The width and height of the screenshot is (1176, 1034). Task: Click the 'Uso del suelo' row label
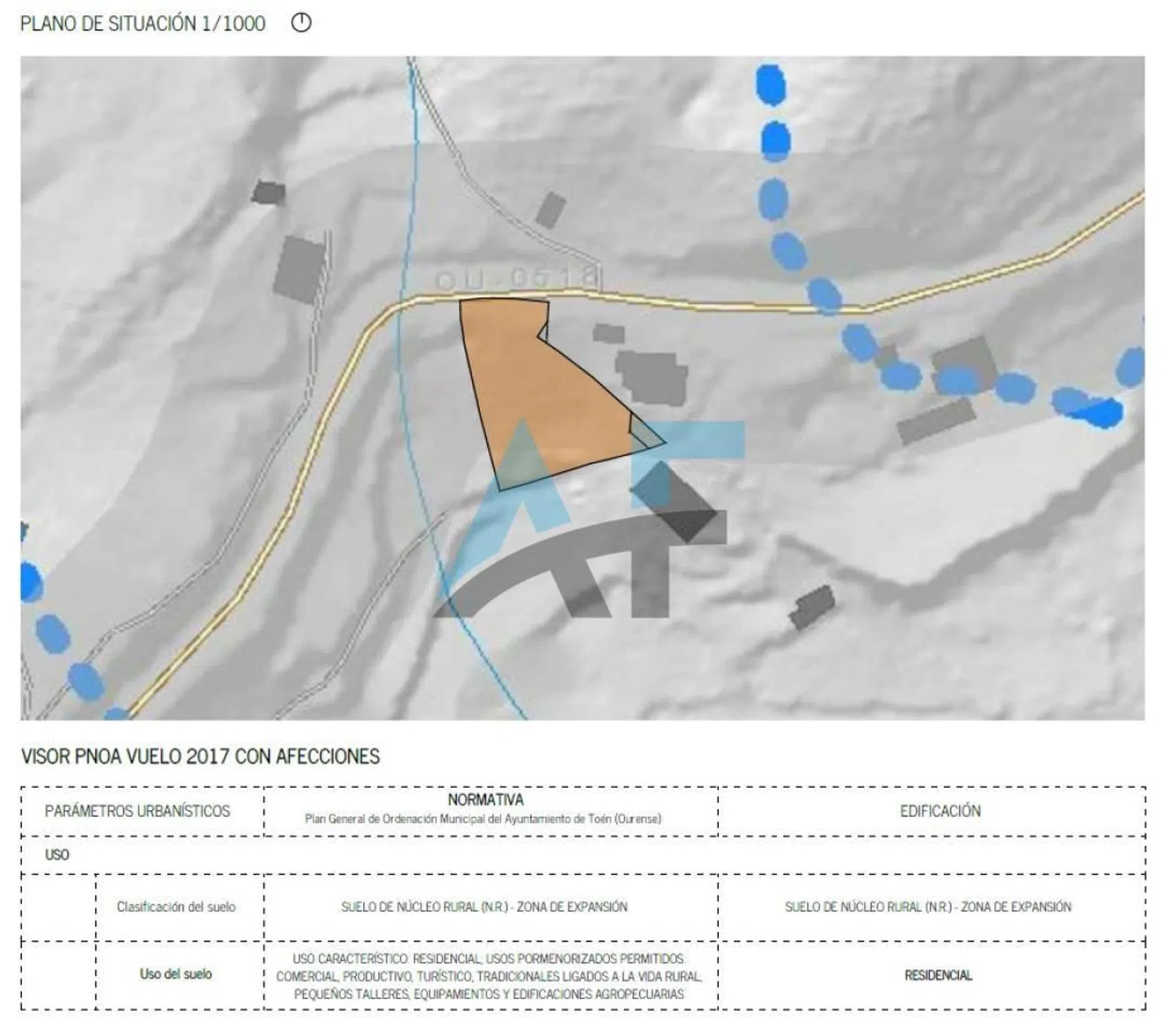click(176, 974)
